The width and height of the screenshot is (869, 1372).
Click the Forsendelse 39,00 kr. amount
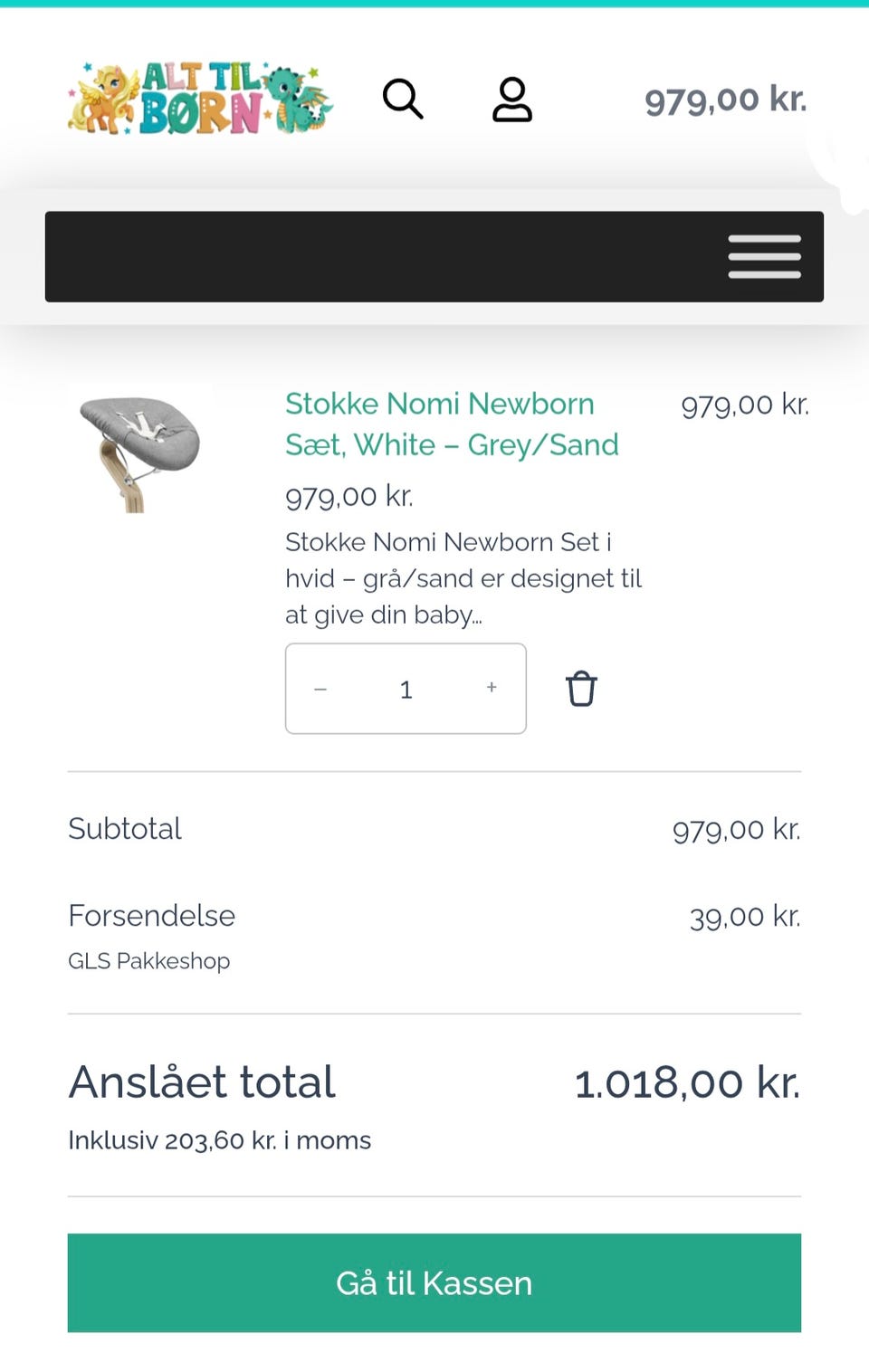745,917
